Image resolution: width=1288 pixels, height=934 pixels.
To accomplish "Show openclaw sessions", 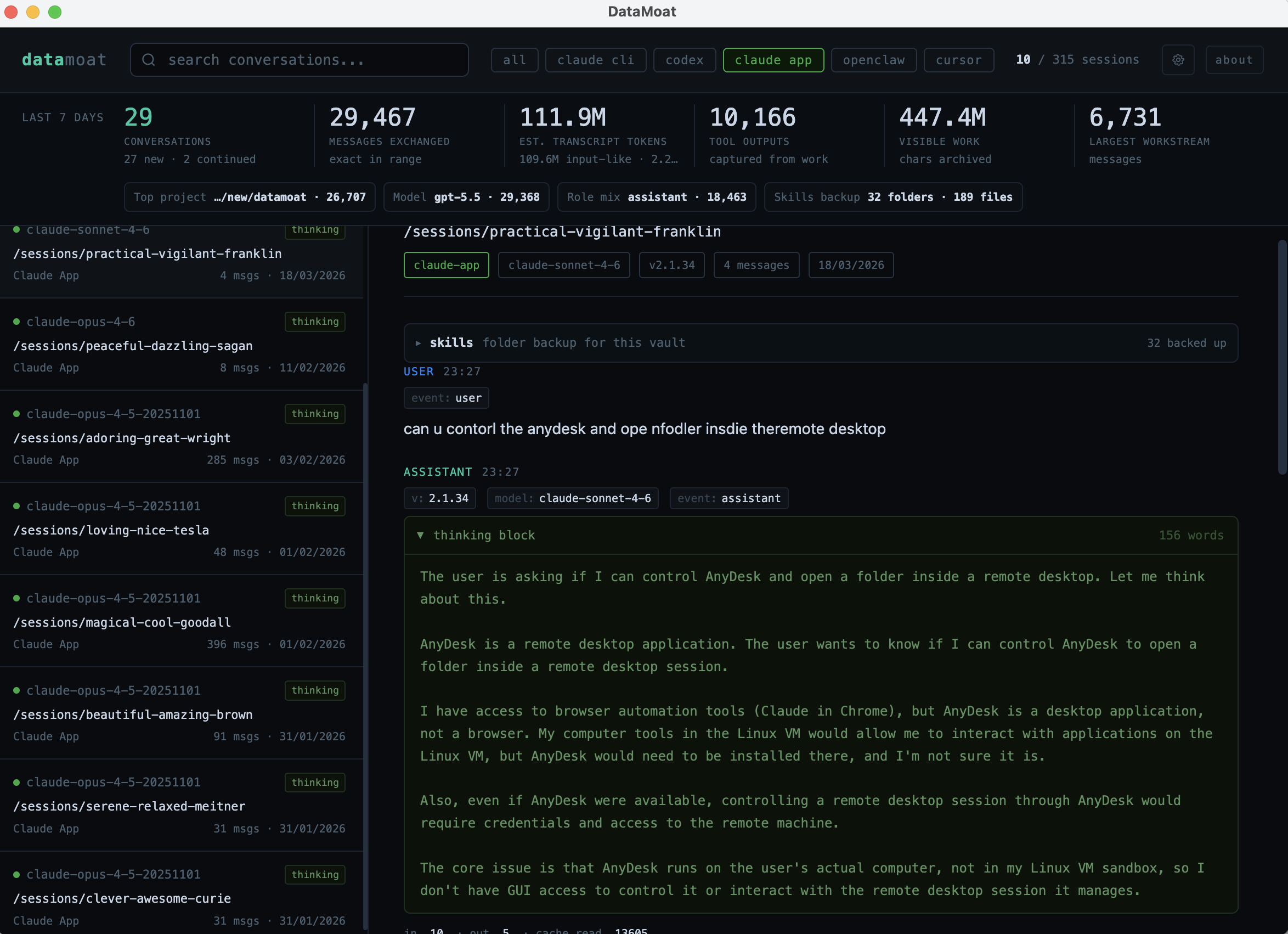I will coord(874,60).
